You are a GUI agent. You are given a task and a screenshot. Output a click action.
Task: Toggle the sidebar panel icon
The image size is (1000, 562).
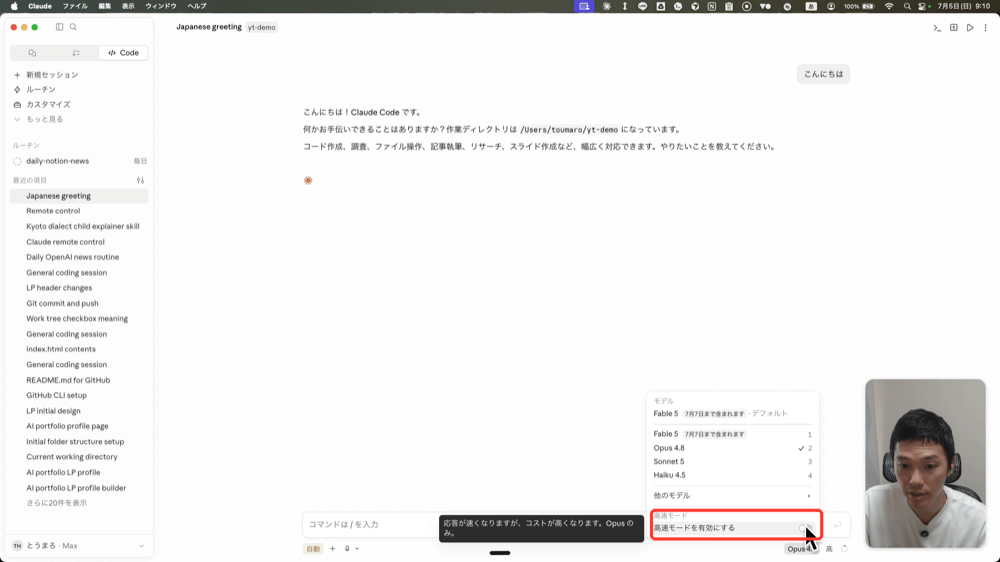tap(59, 27)
